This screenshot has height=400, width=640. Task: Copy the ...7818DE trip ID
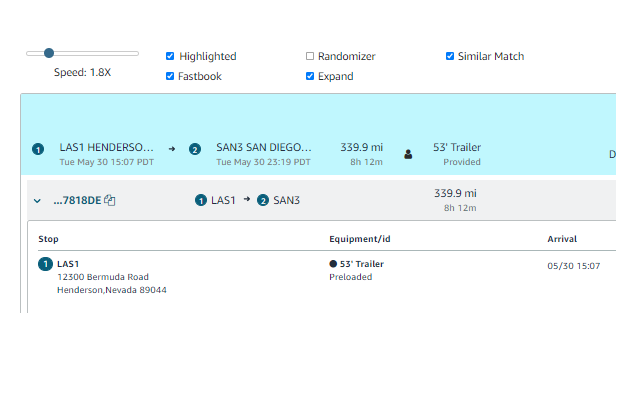pyautogui.click(x=110, y=200)
